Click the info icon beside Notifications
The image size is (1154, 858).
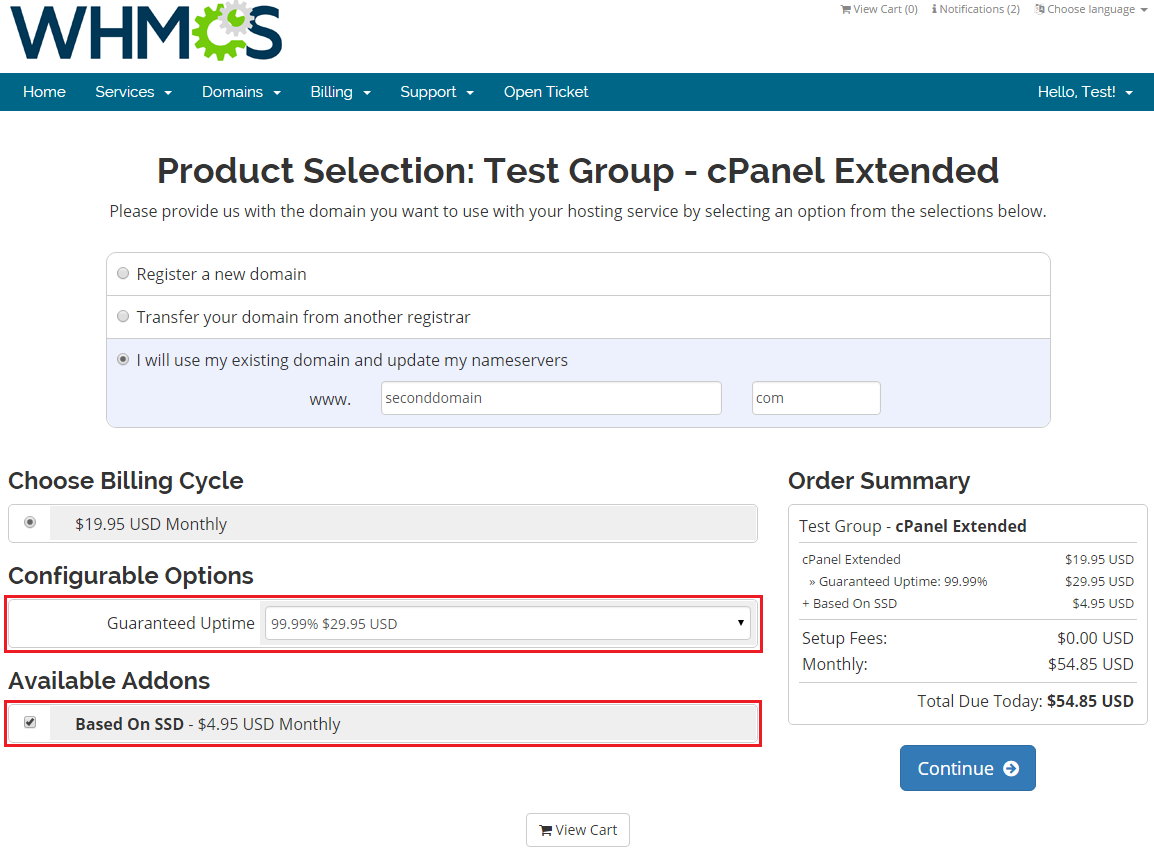[934, 9]
